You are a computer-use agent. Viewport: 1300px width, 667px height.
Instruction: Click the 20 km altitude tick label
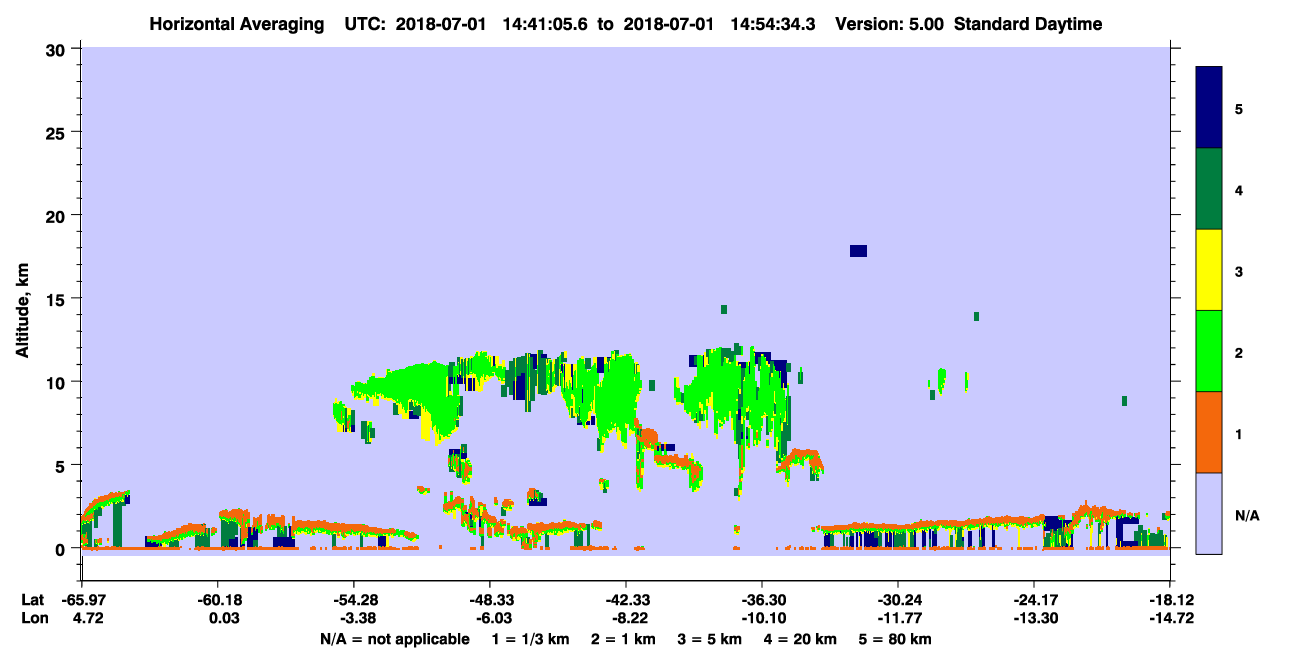coord(55,215)
